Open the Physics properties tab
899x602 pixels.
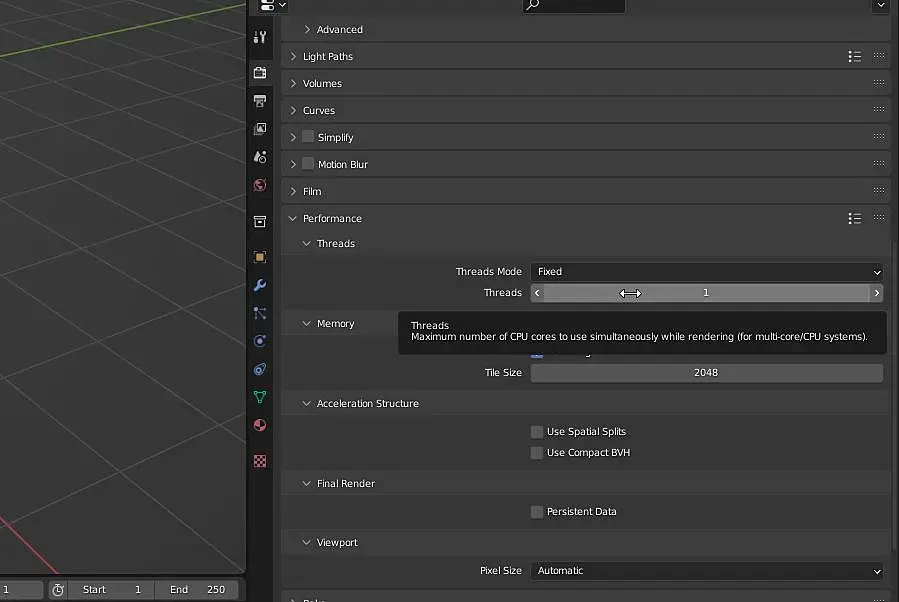(x=260, y=341)
